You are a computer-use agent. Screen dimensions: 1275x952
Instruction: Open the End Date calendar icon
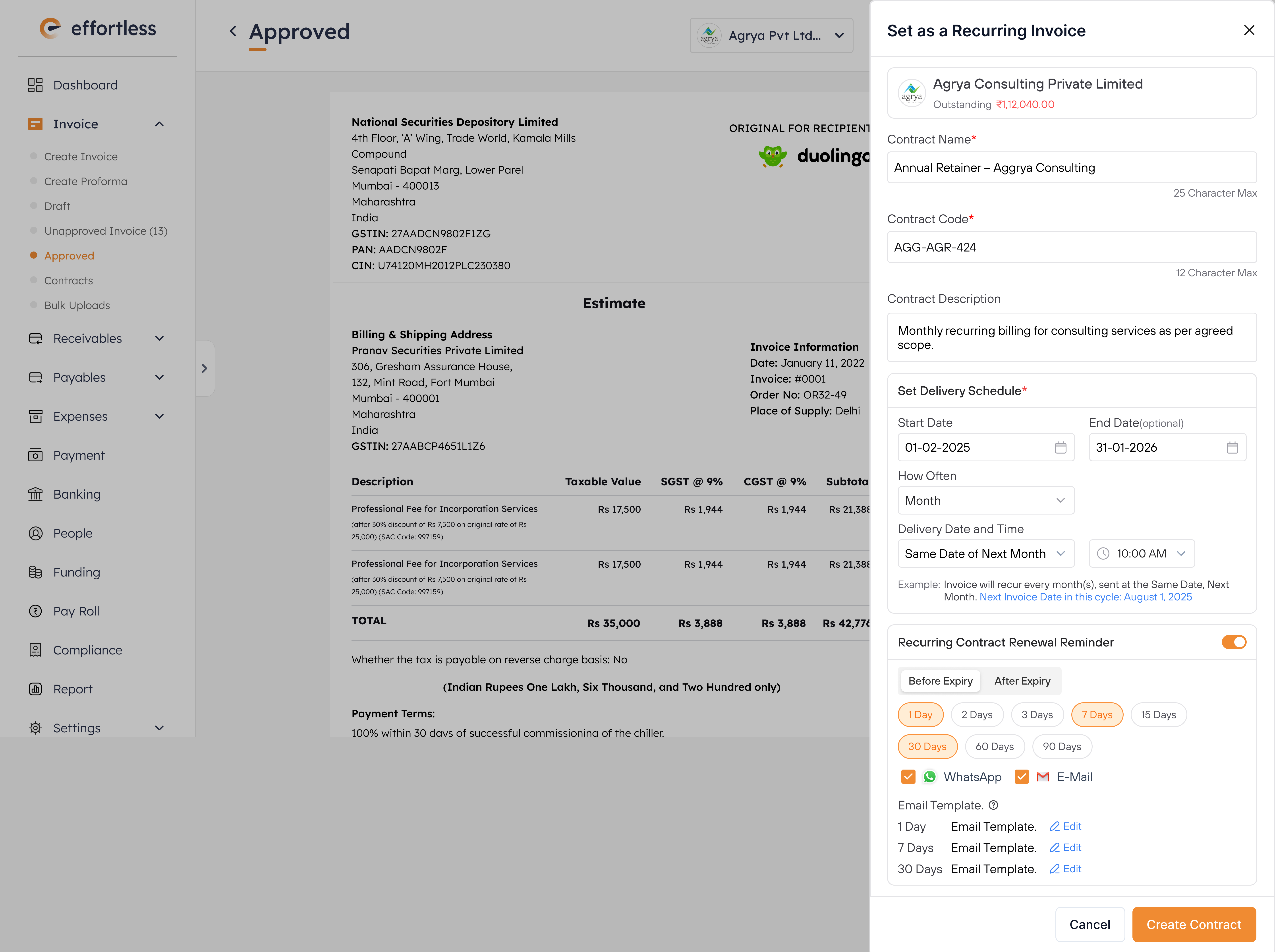coord(1232,447)
